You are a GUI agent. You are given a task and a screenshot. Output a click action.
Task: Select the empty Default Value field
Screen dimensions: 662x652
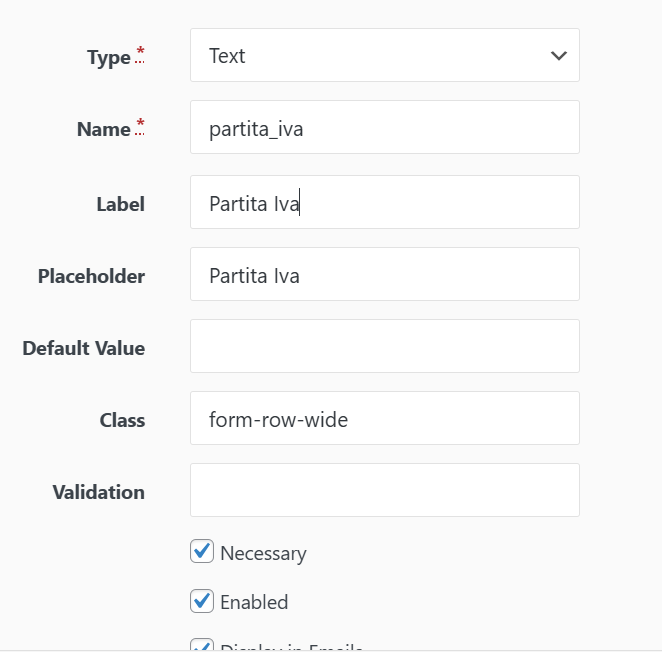384,347
